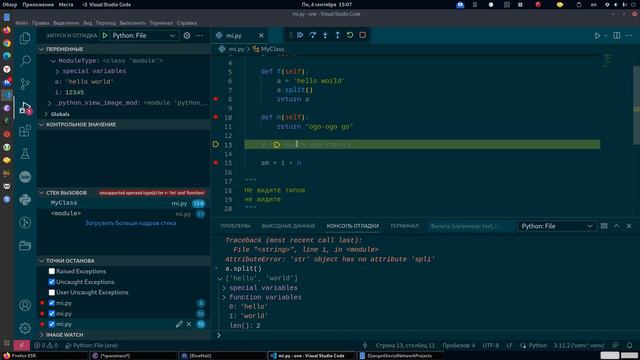Restart the debug session
The height and width of the screenshot is (360, 640).
tap(350, 35)
